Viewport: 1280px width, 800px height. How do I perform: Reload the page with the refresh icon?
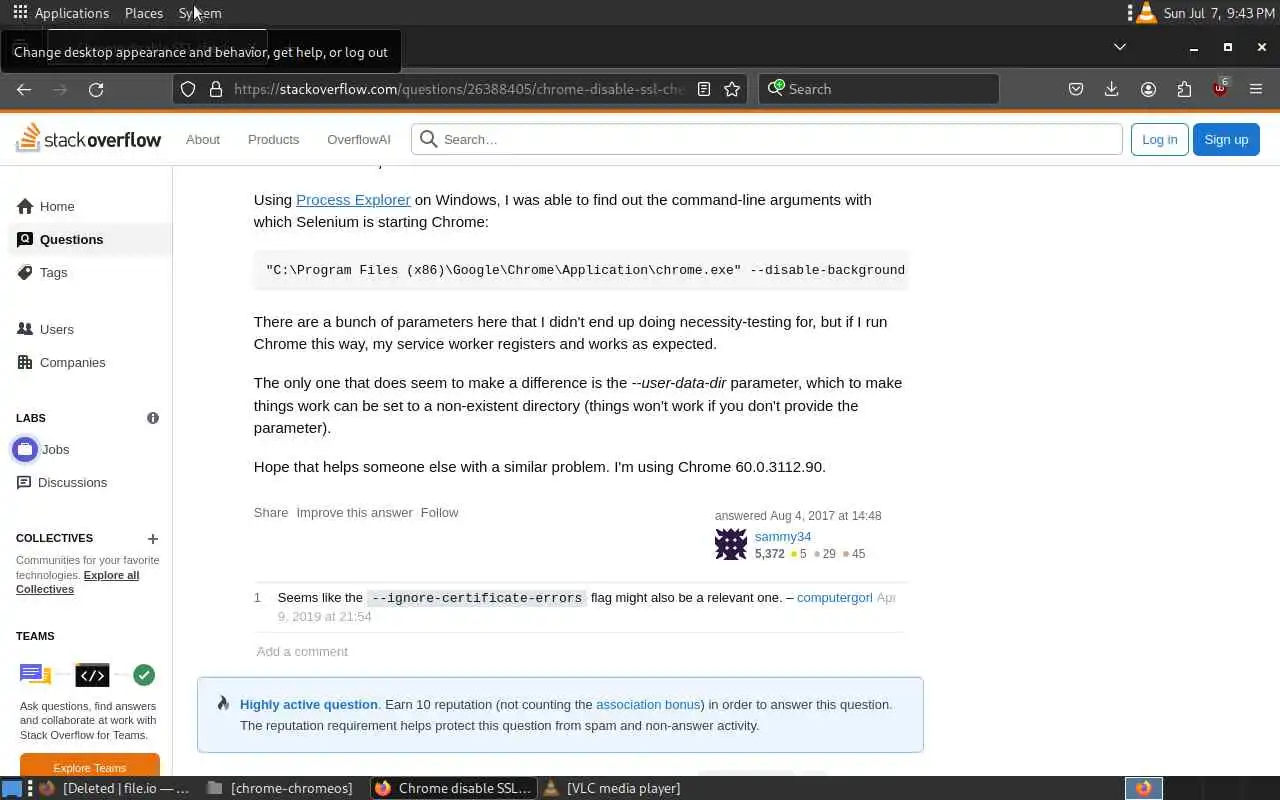(x=96, y=89)
